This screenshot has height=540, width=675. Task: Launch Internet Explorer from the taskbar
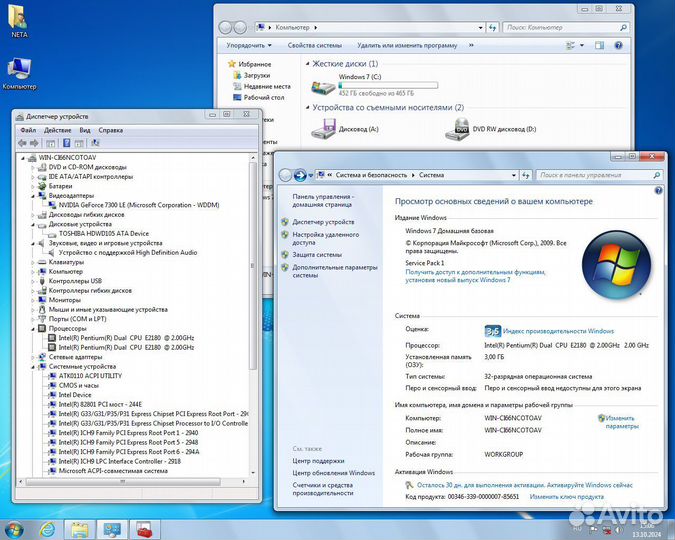pos(47,529)
